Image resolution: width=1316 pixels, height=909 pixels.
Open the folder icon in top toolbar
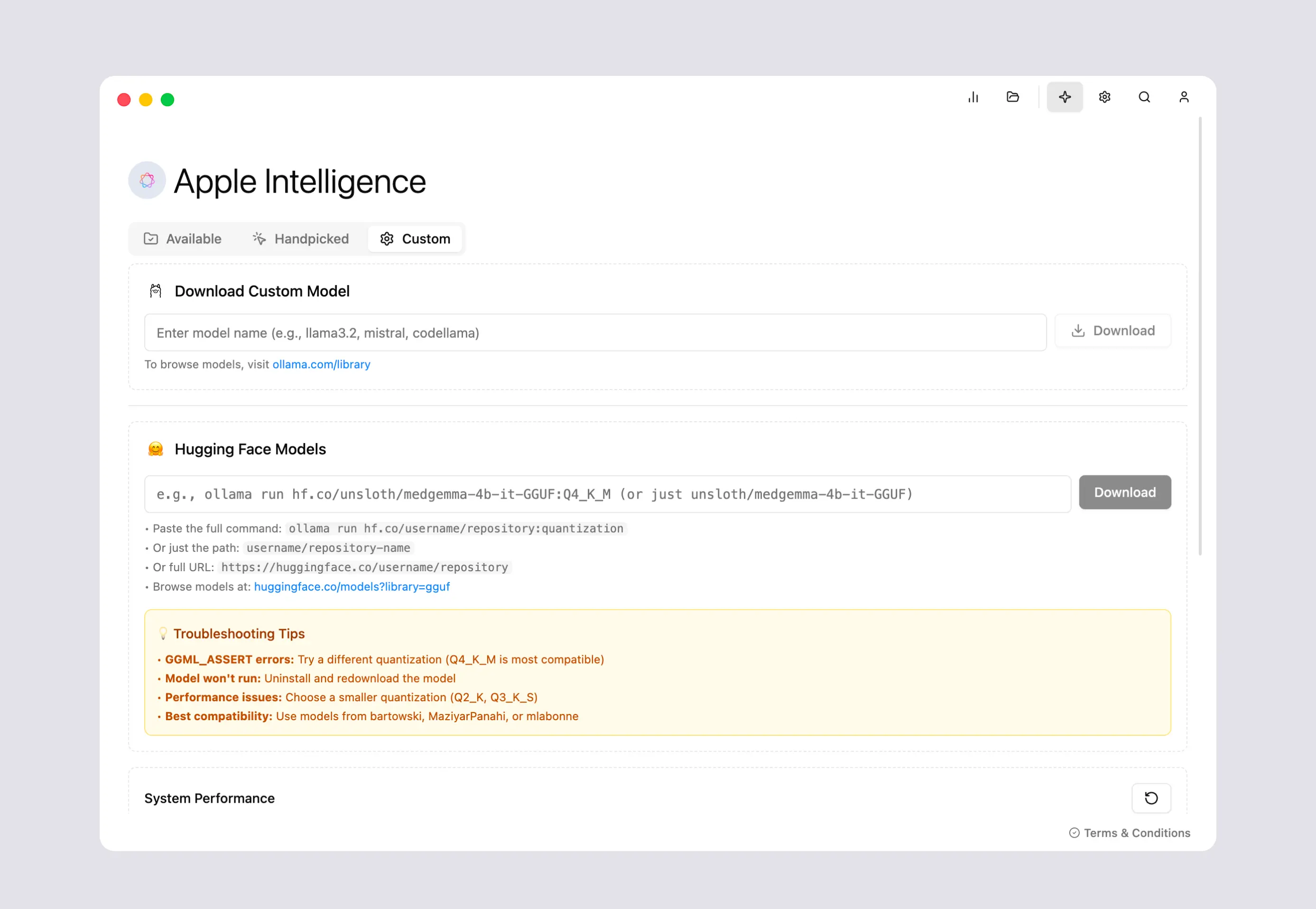tap(1012, 97)
